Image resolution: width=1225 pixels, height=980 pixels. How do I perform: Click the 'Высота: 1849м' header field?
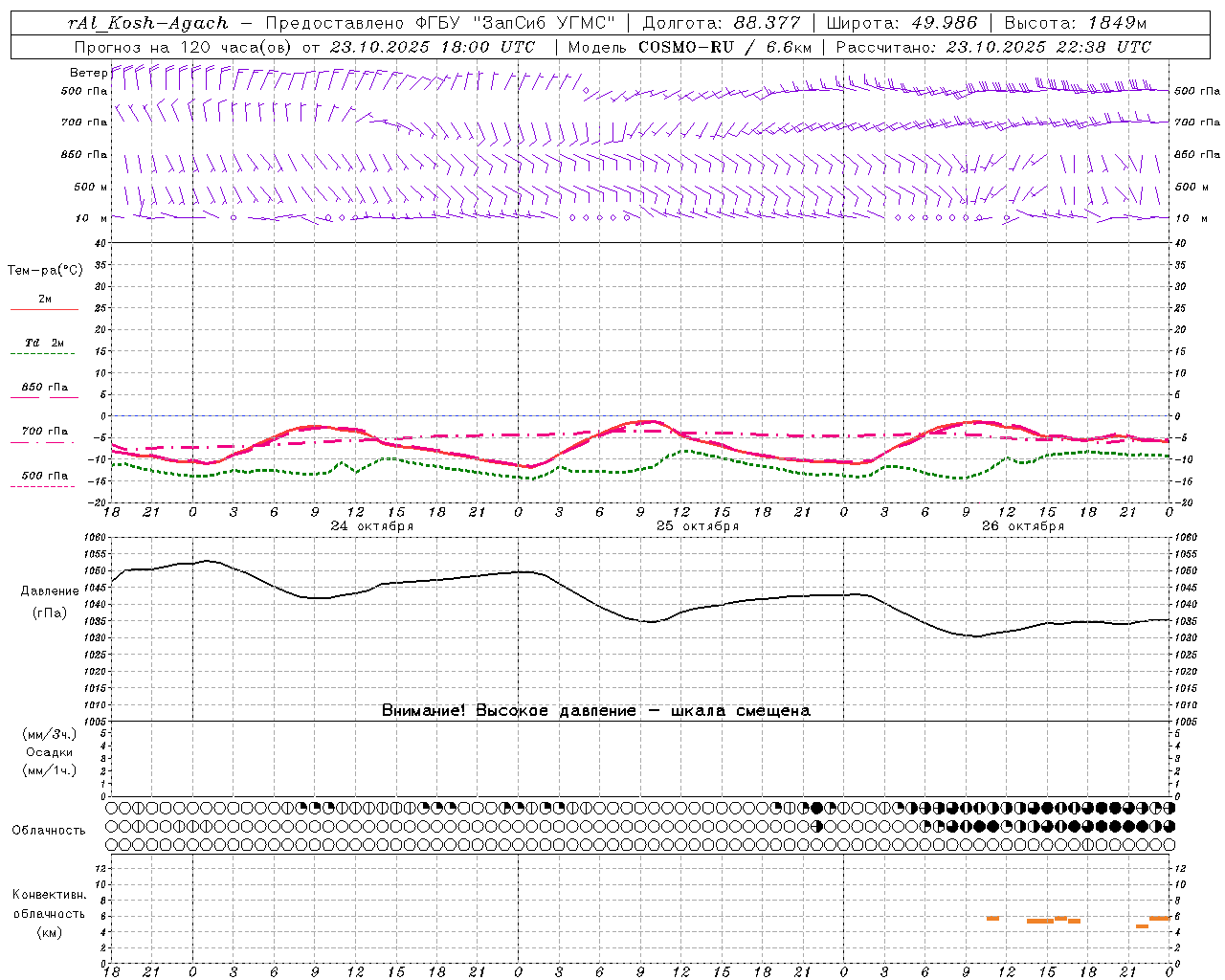(x=1076, y=23)
